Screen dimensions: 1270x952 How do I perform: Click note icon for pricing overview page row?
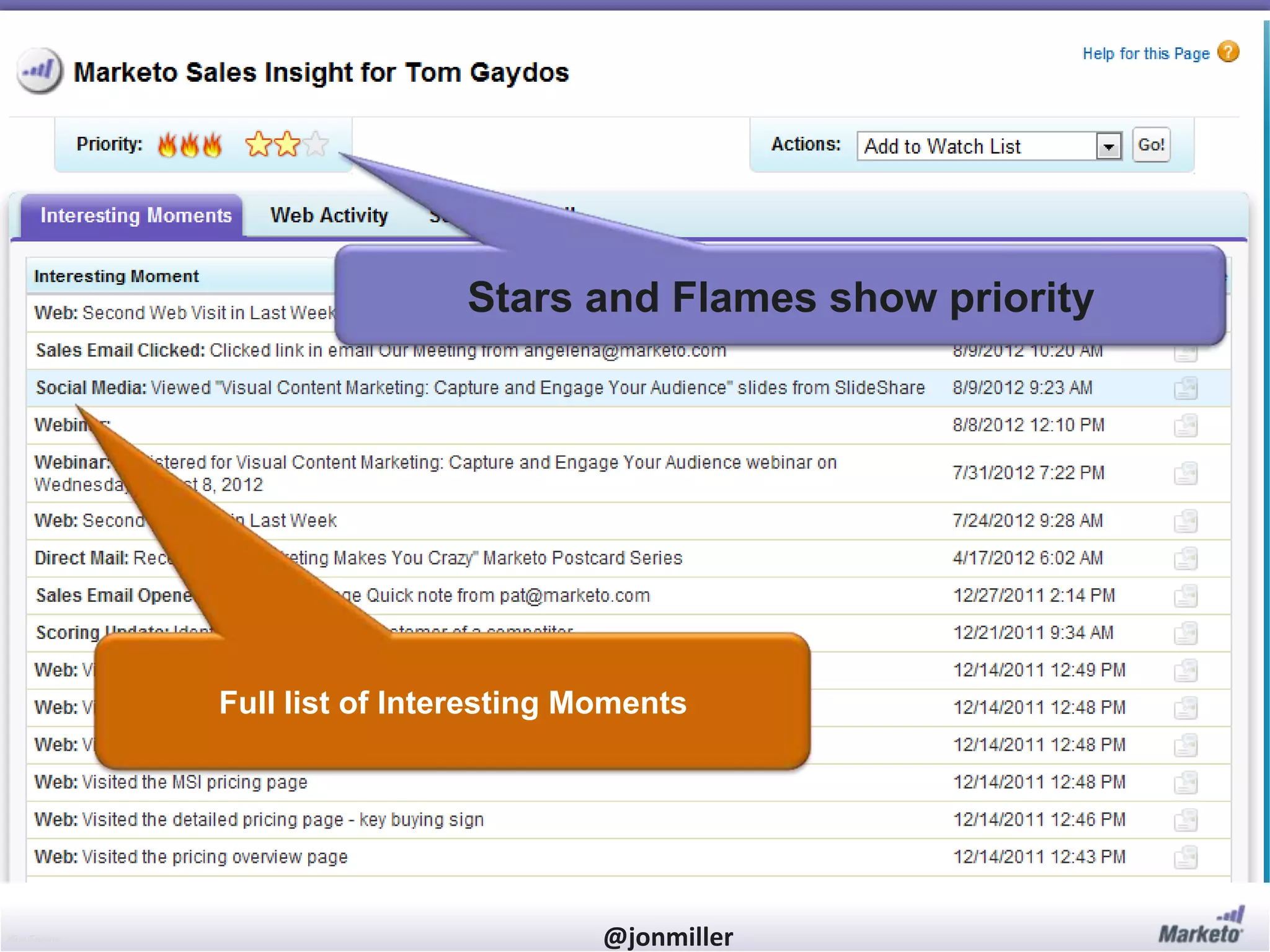coord(1186,857)
